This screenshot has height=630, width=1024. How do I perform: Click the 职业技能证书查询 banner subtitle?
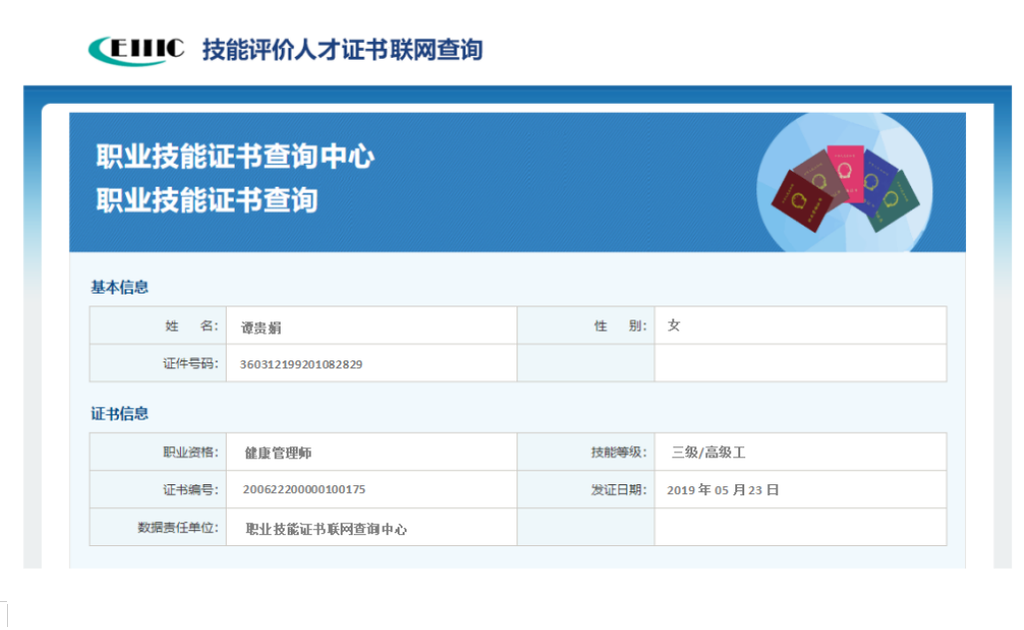pyautogui.click(x=207, y=200)
